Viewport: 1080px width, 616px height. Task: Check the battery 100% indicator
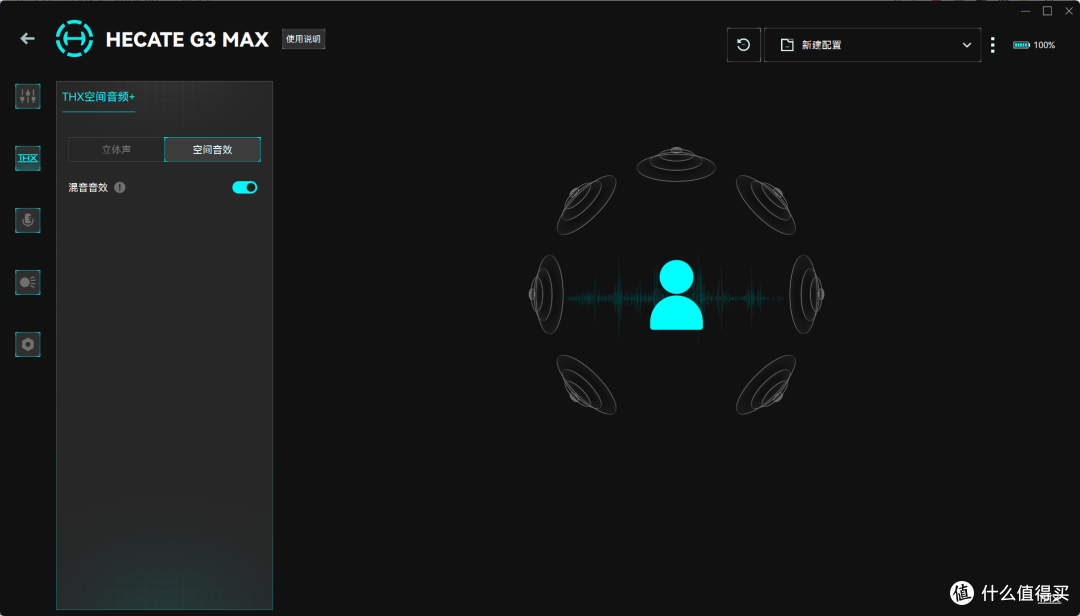[1034, 45]
